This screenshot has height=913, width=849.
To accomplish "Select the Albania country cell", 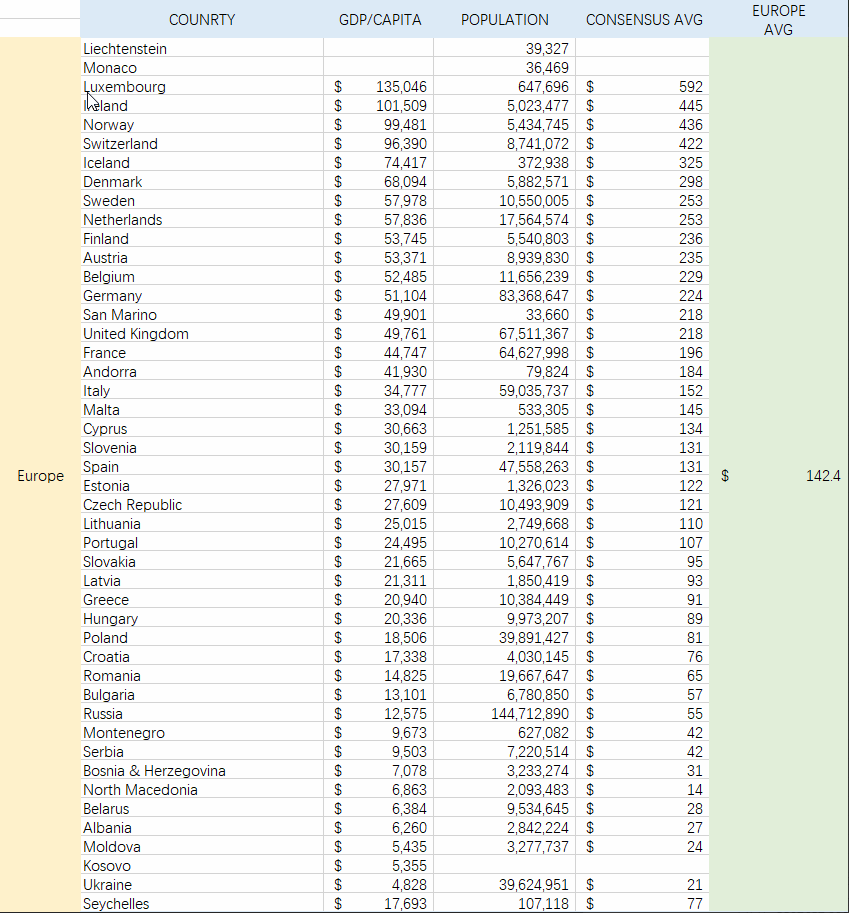I will point(201,828).
